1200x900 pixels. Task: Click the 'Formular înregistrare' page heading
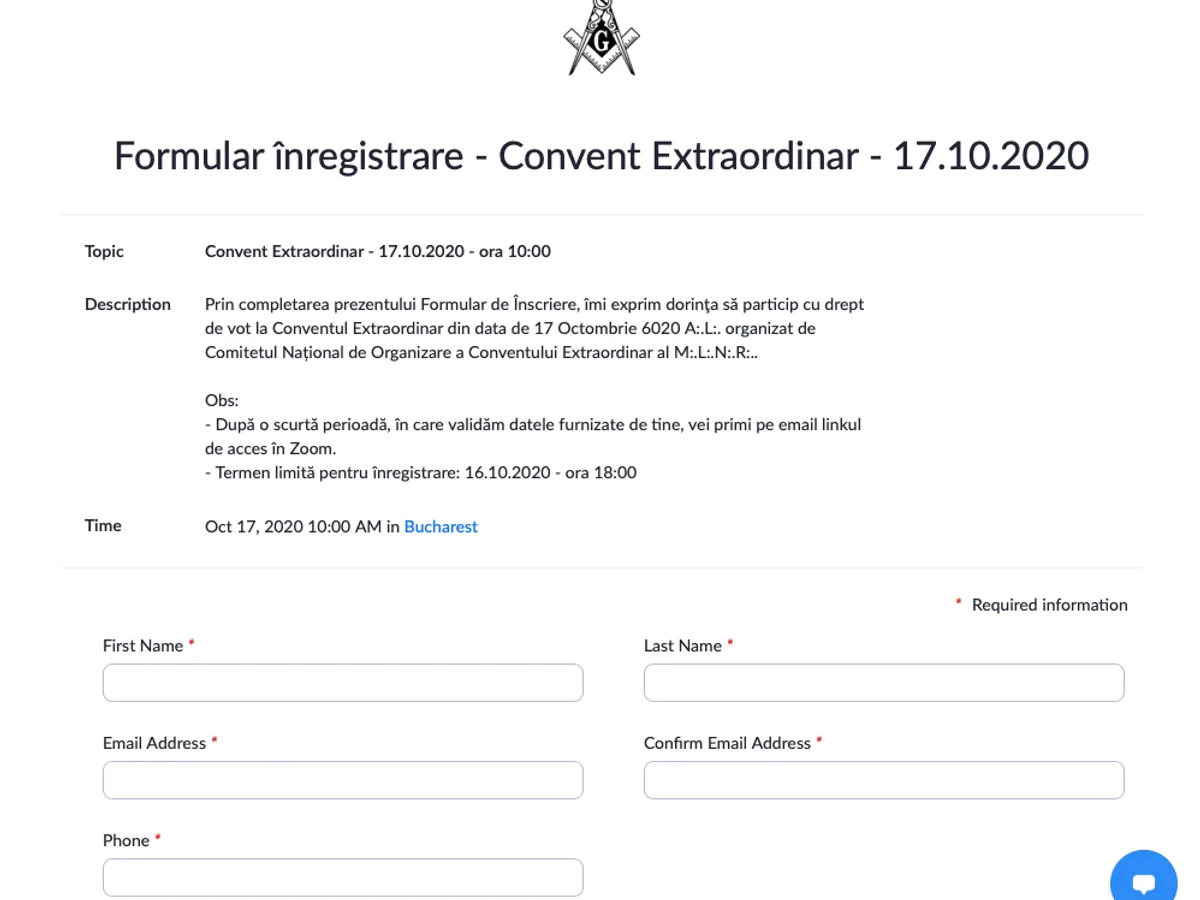click(601, 156)
